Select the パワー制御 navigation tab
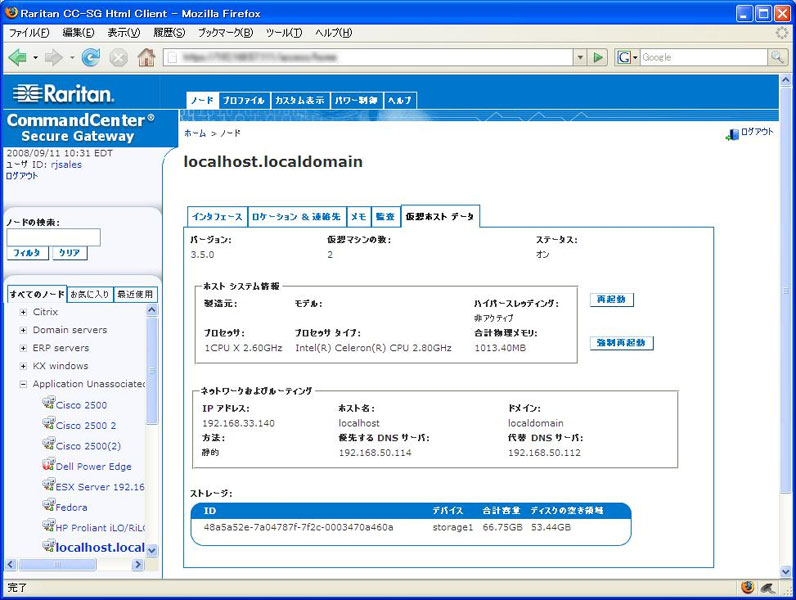Viewport: 796px width, 600px height. pyautogui.click(x=356, y=100)
